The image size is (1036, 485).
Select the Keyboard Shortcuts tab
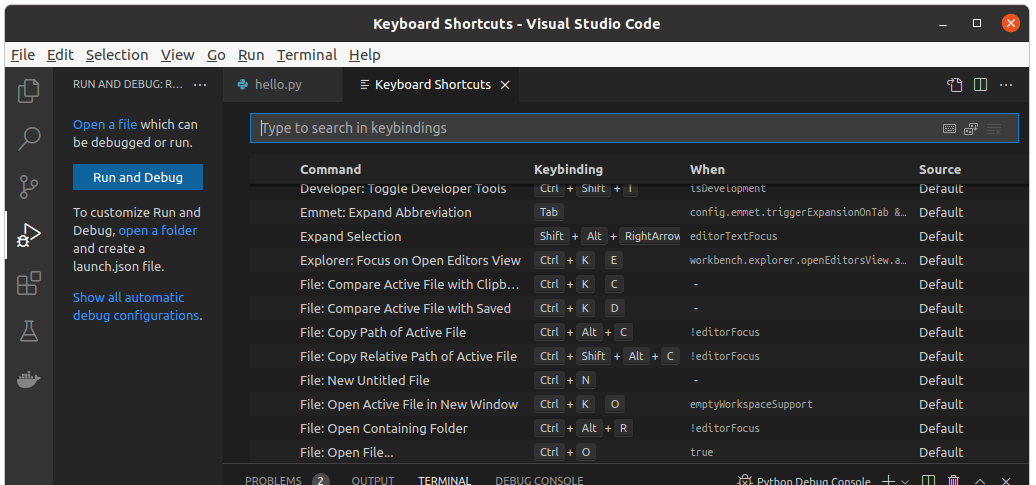(x=433, y=85)
